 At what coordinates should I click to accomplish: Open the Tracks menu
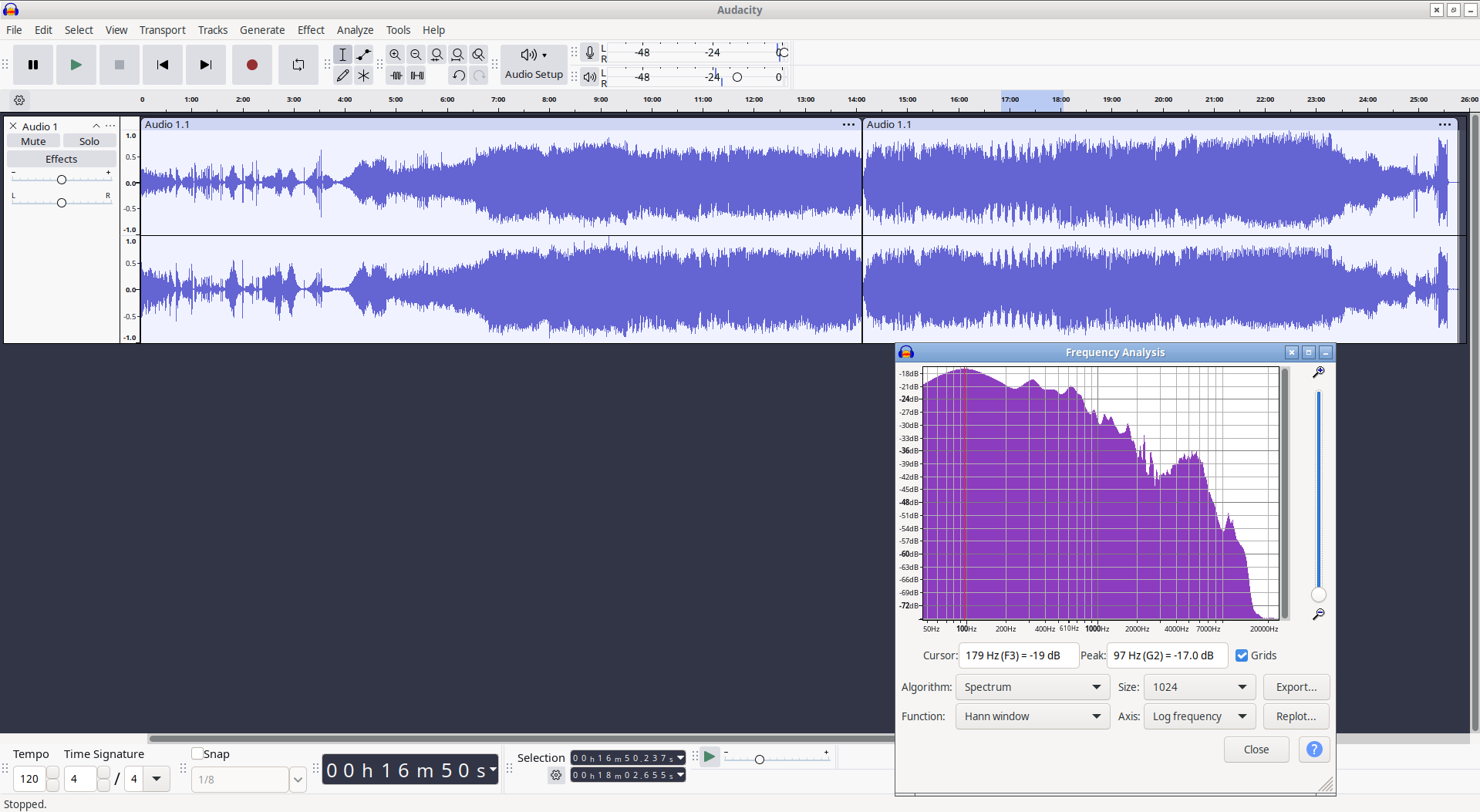click(x=213, y=30)
